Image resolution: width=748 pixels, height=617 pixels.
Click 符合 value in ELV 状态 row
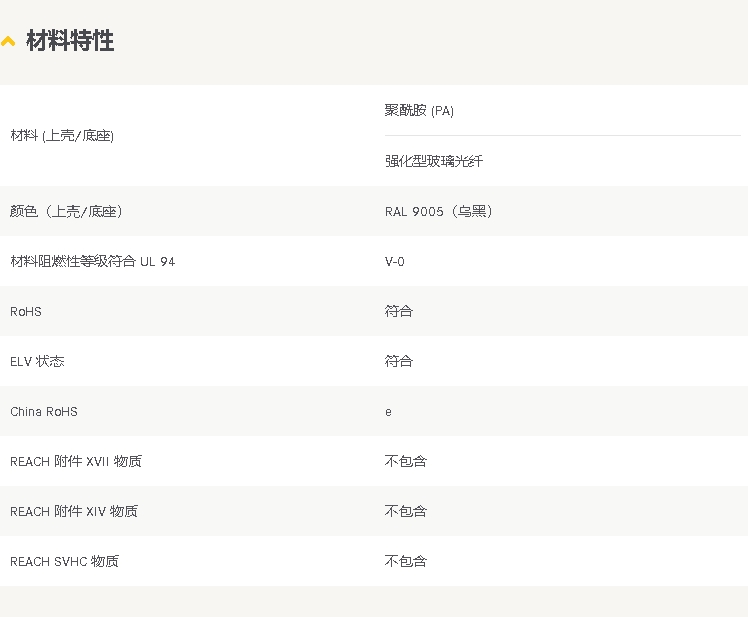pos(399,361)
